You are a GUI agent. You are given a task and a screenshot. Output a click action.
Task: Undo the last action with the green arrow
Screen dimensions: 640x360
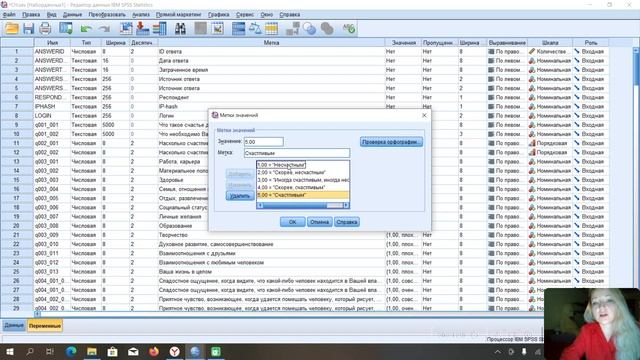pos(86,29)
